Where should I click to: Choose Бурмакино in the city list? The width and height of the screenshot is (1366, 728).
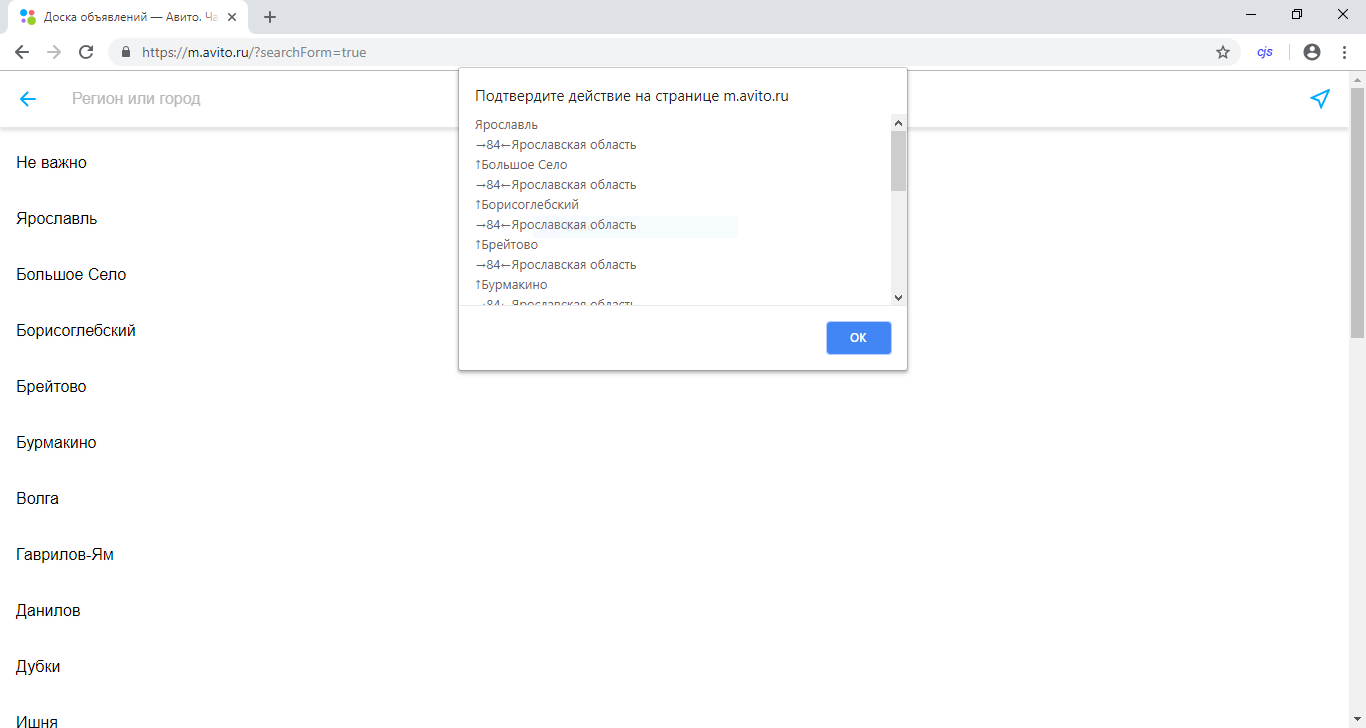(56, 442)
